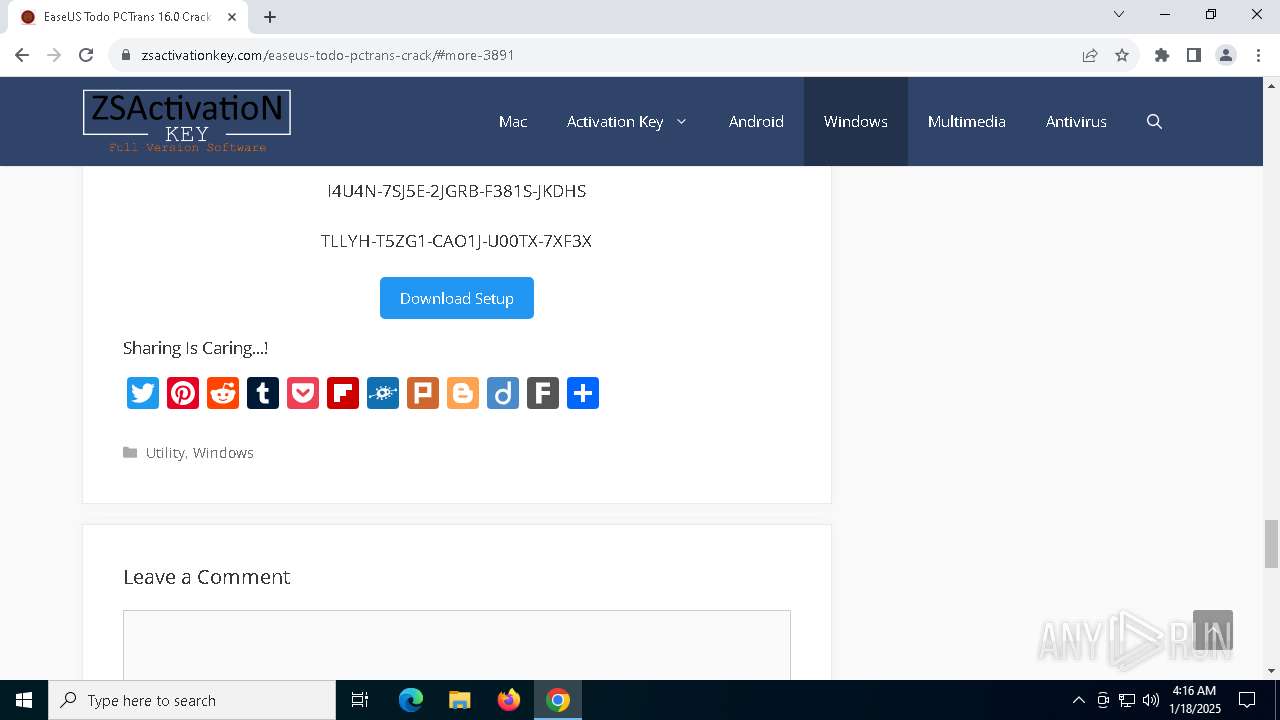Click the ZSActivationKey site logo
The width and height of the screenshot is (1280, 720).
pyautogui.click(x=187, y=121)
